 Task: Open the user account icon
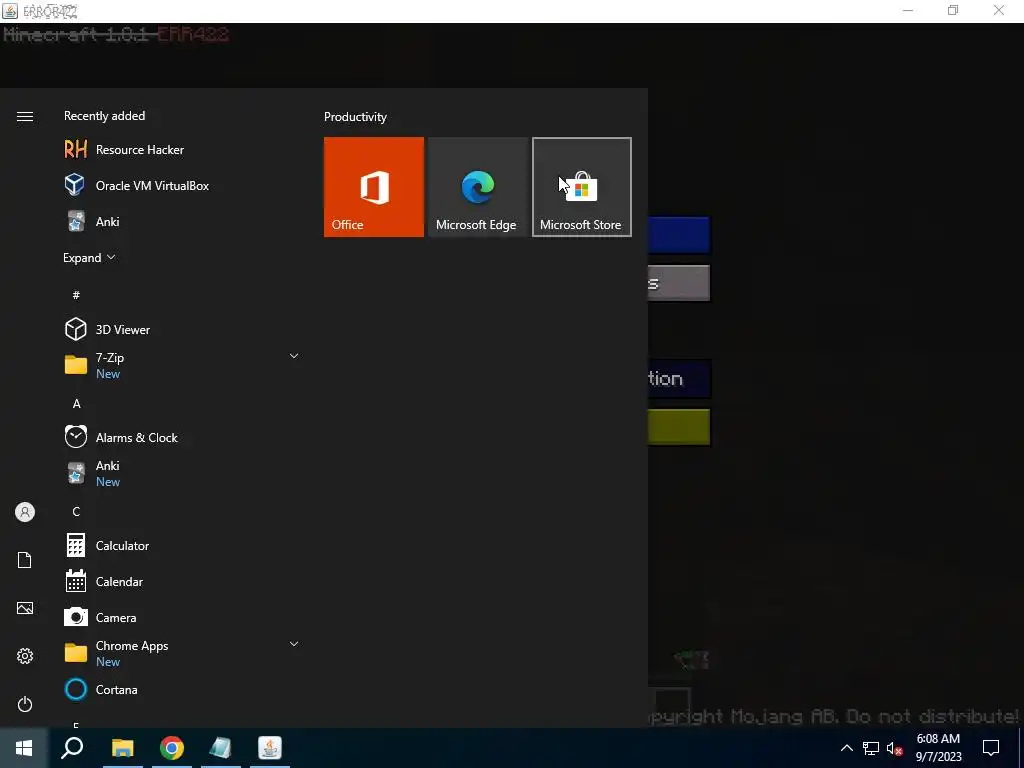point(25,512)
